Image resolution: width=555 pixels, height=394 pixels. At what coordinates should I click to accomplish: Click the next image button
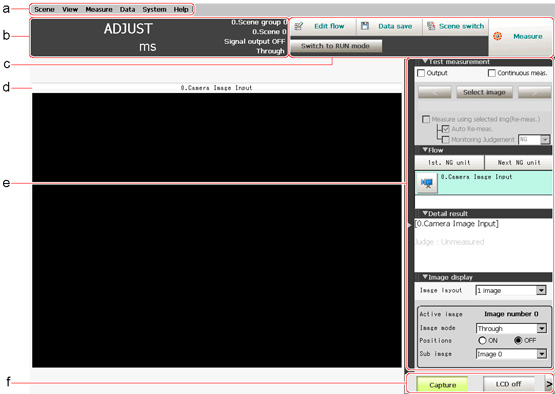pyautogui.click(x=534, y=92)
